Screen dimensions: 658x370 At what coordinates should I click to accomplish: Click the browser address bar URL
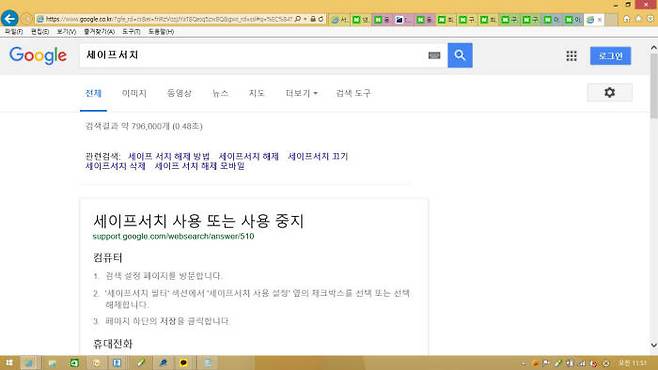click(x=168, y=19)
